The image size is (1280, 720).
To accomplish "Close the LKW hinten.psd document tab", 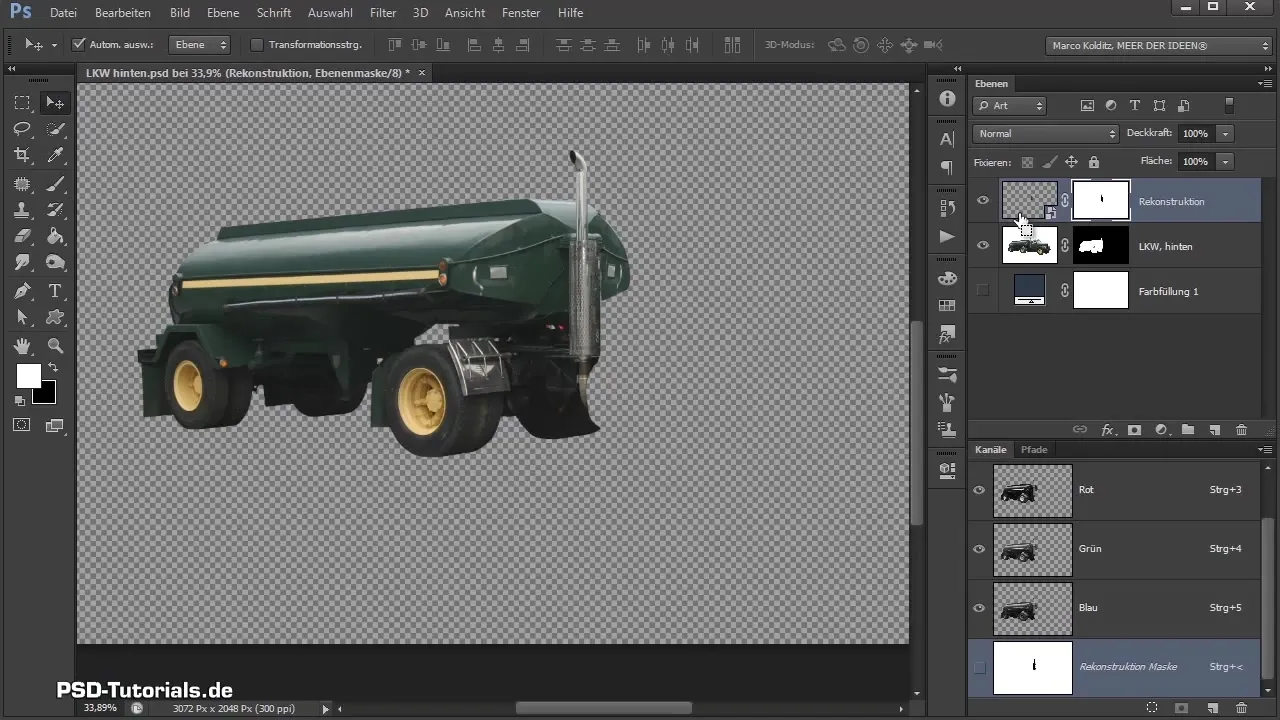I will pyautogui.click(x=422, y=73).
